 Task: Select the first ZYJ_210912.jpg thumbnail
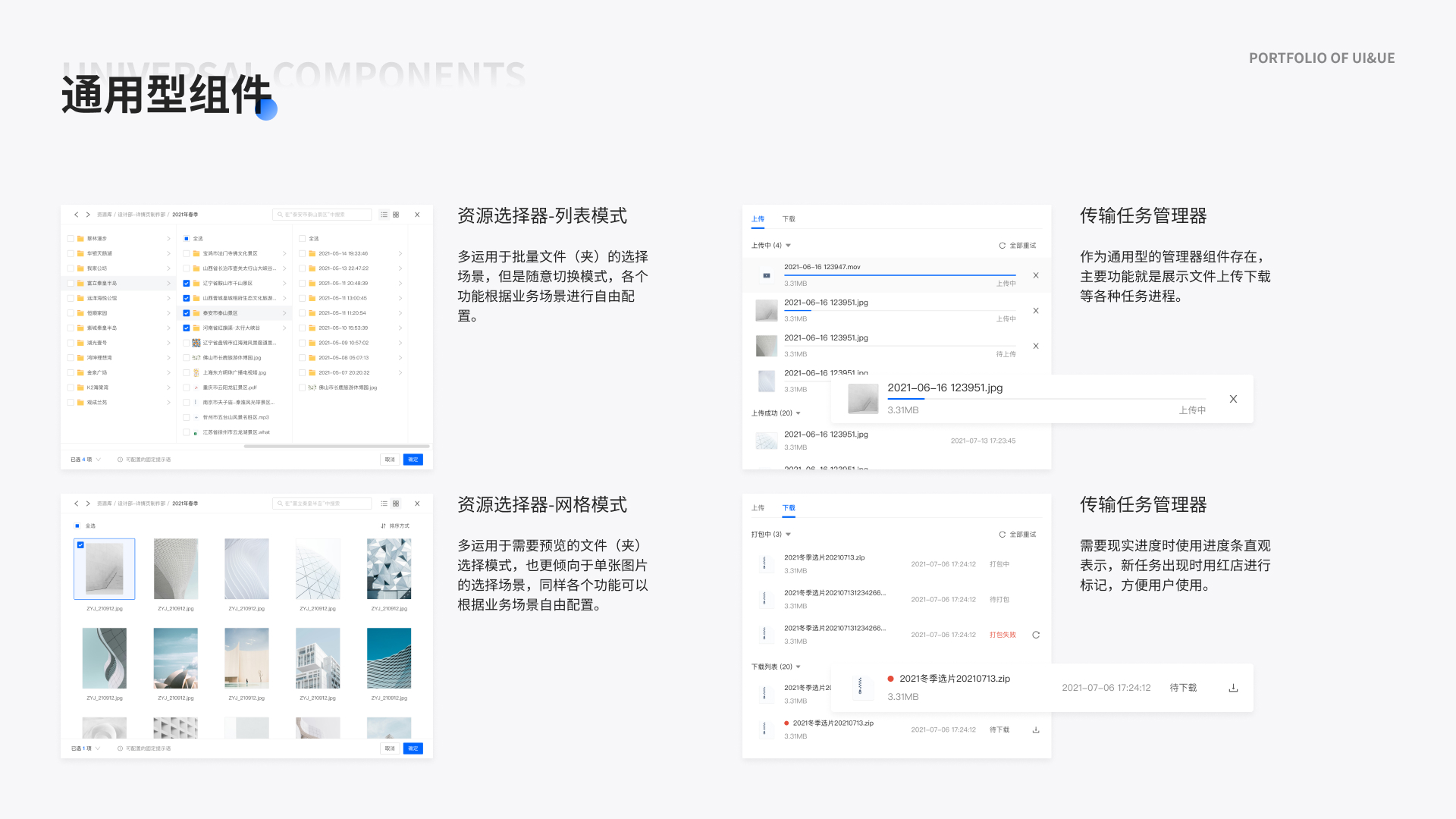(x=104, y=568)
